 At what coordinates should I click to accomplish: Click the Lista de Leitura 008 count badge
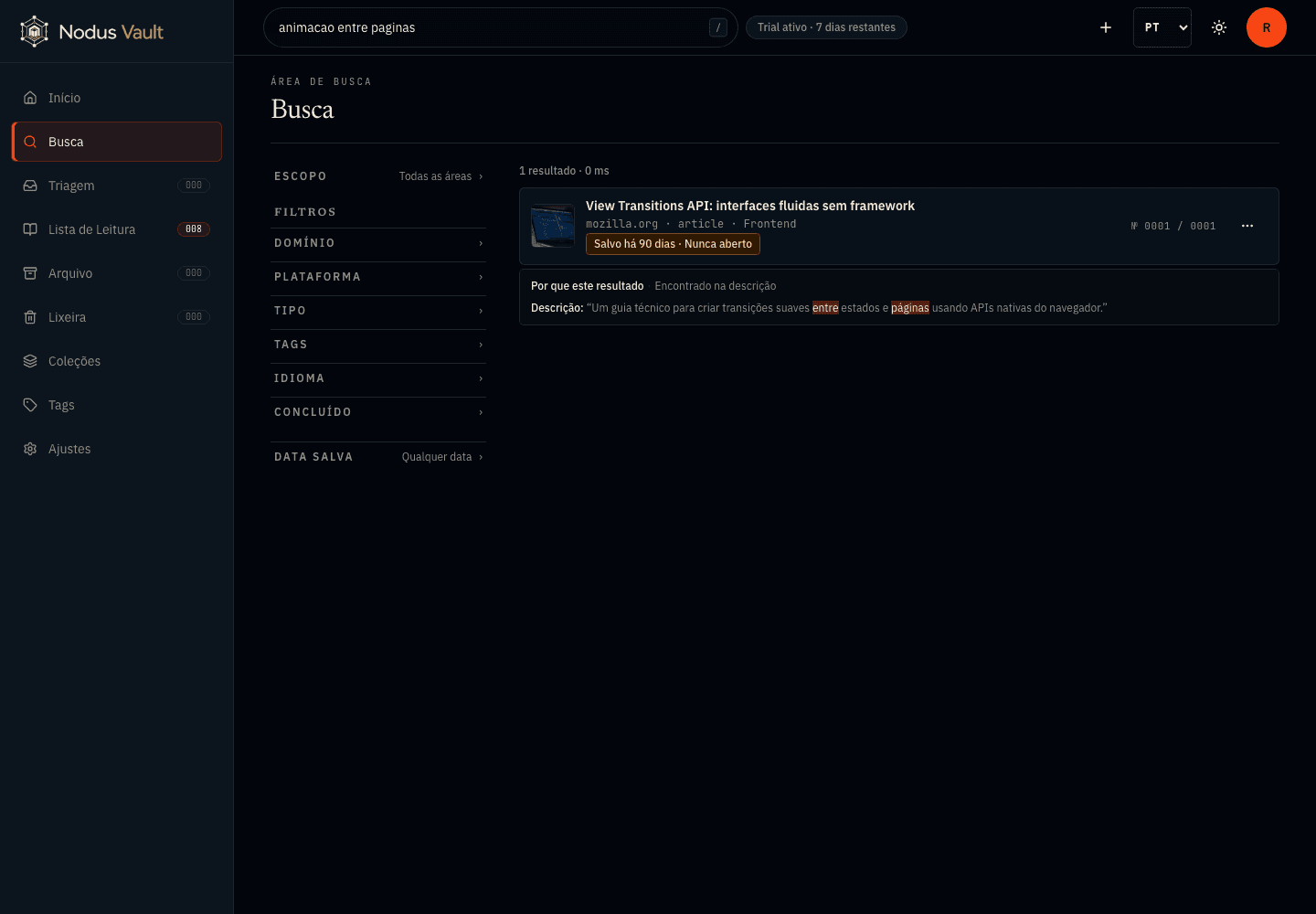pos(194,229)
